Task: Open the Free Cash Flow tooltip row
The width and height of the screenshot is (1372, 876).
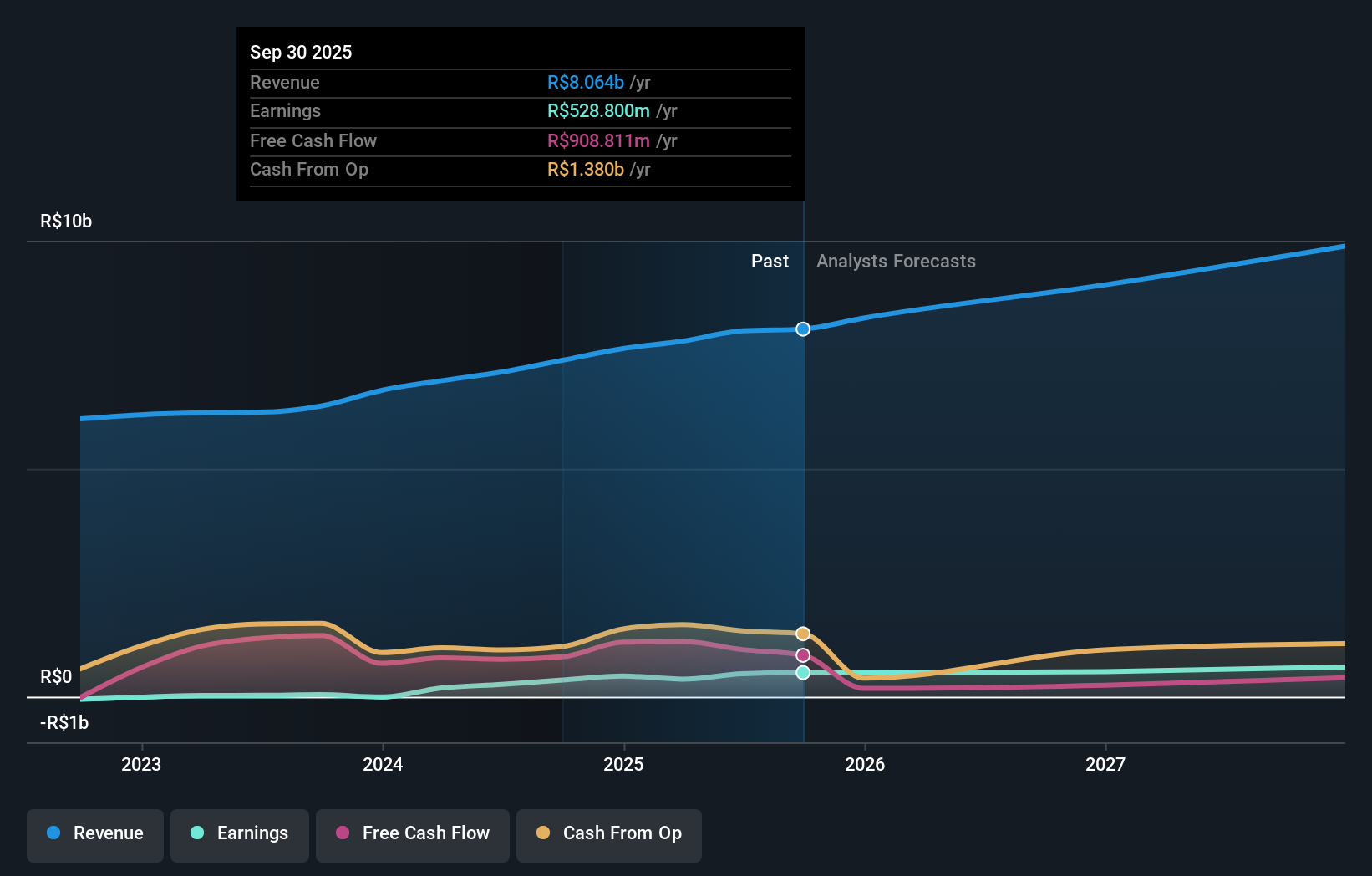Action: point(519,140)
